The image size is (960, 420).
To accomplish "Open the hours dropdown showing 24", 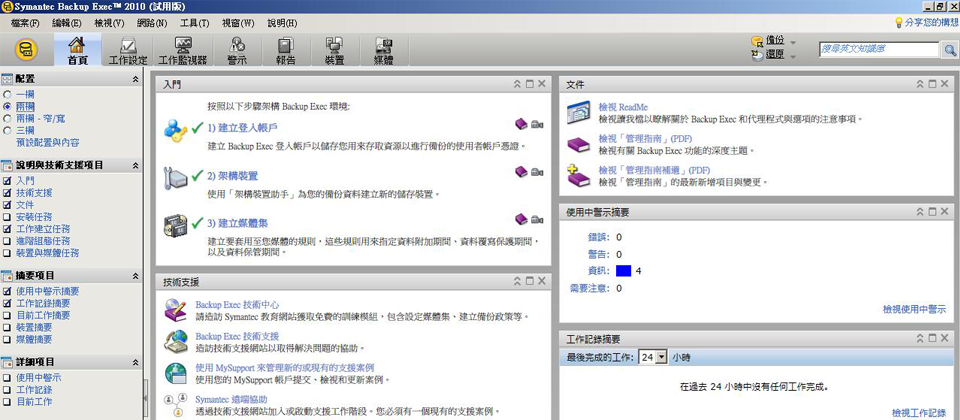I will [x=652, y=357].
